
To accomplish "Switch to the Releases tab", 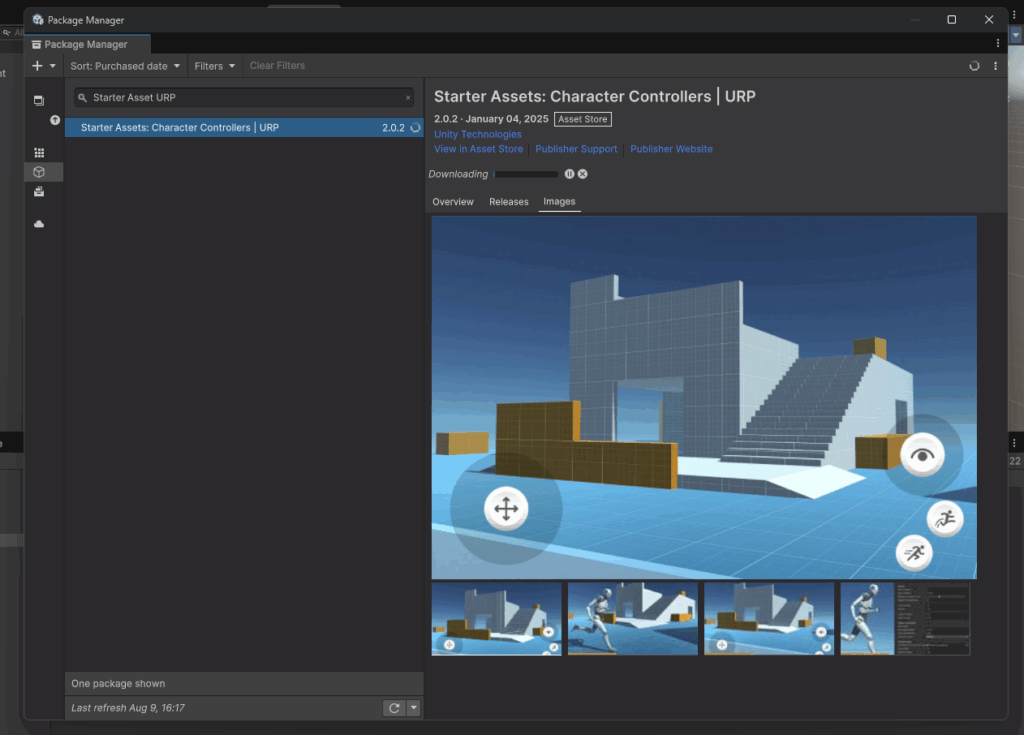I will 509,202.
